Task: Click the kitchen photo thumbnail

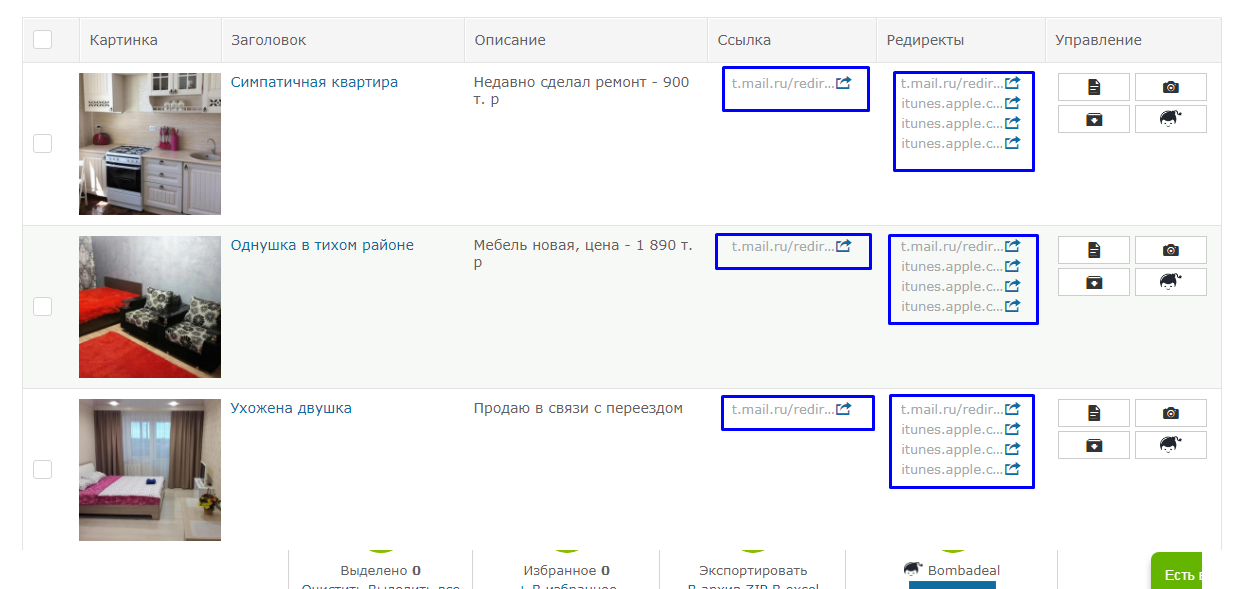Action: click(150, 144)
